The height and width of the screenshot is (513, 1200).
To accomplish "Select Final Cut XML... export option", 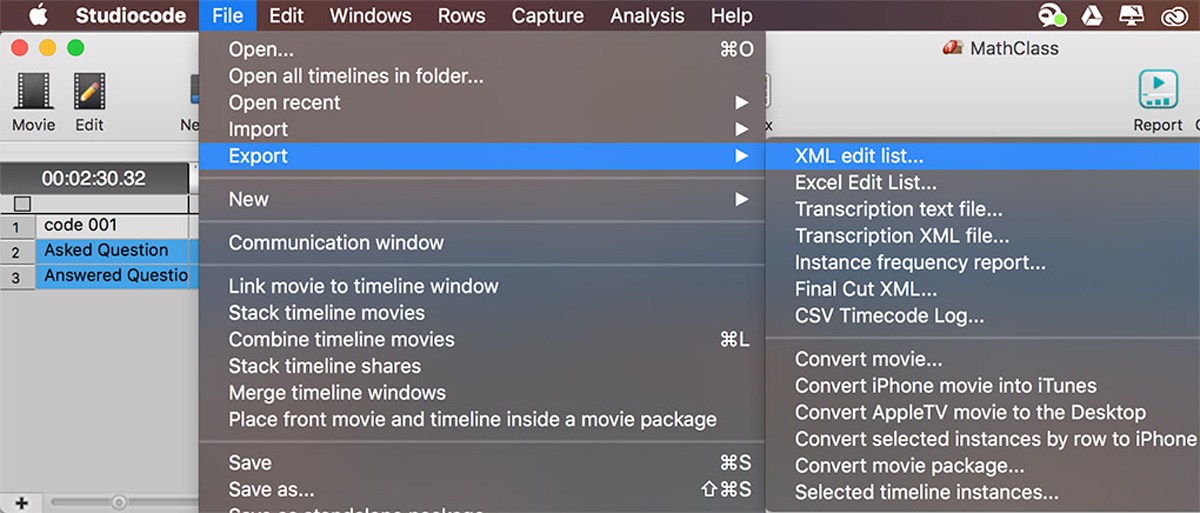I will click(x=982, y=289).
